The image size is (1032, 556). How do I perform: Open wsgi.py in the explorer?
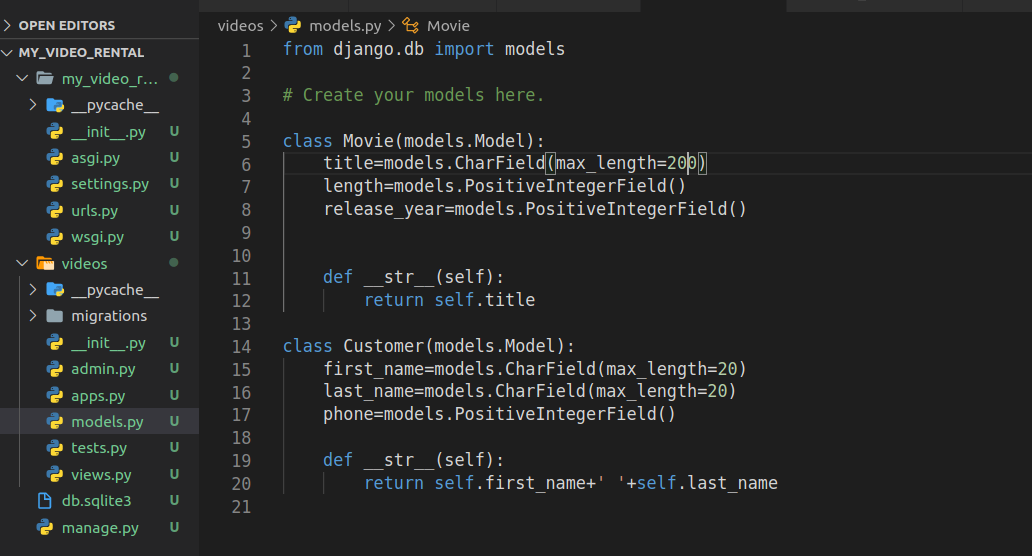click(x=97, y=237)
